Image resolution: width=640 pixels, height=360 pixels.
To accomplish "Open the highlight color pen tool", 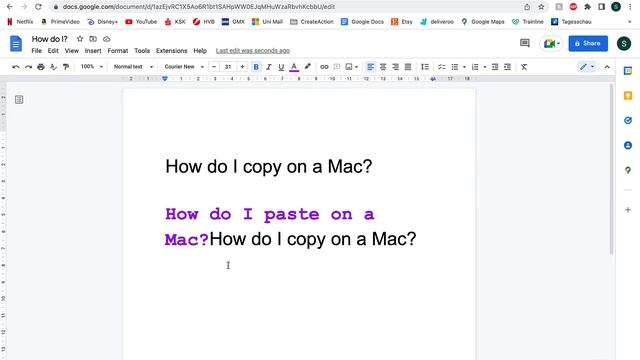I will [307, 67].
